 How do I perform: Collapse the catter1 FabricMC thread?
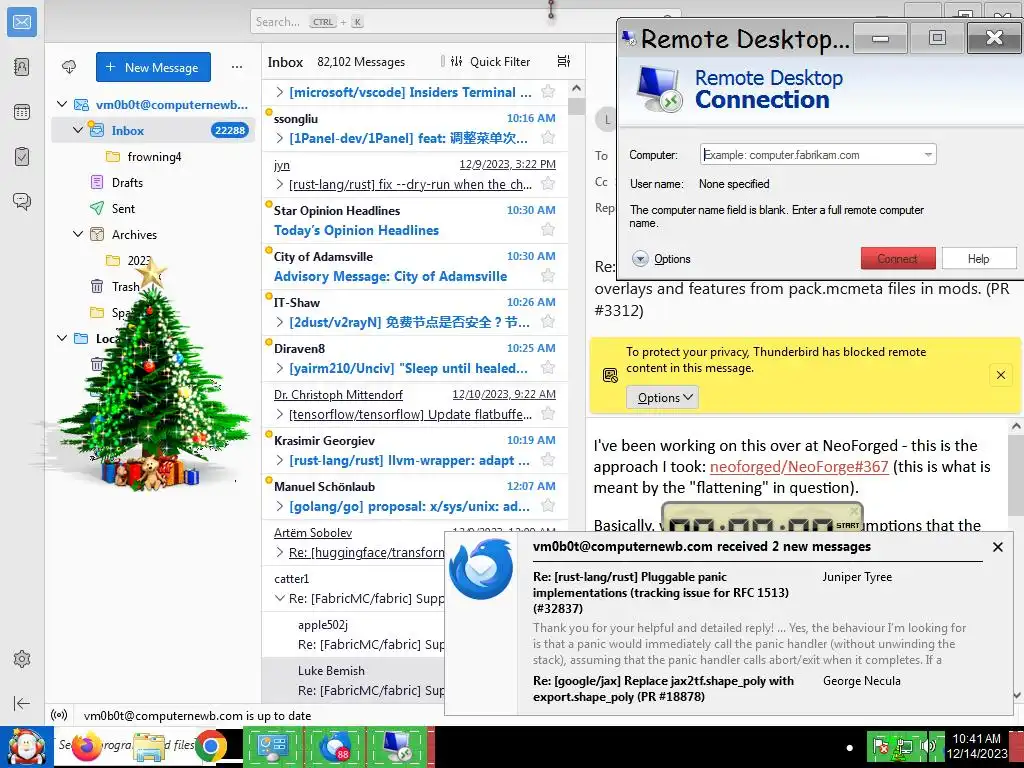[x=280, y=598]
